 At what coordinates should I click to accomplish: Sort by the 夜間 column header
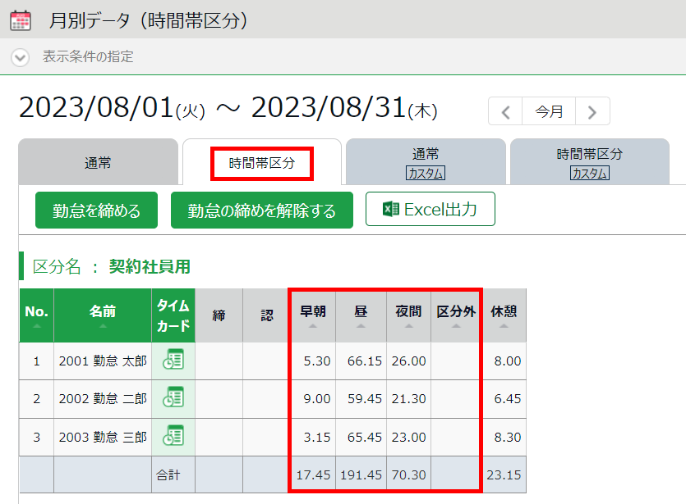coord(407,313)
